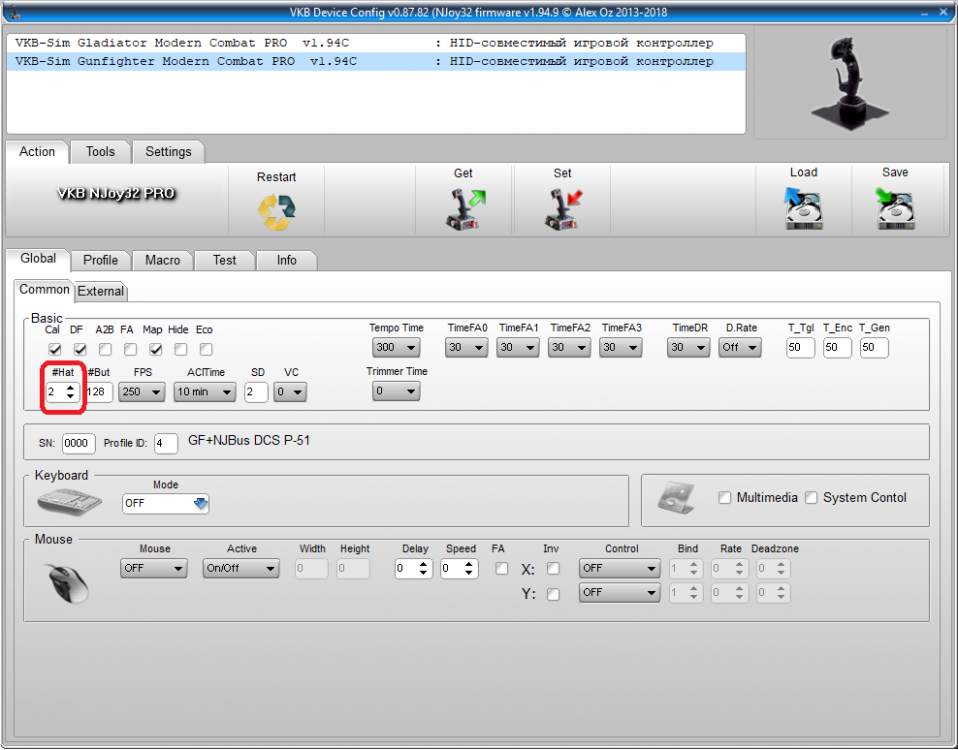Enable the Eco checkbox

point(207,349)
